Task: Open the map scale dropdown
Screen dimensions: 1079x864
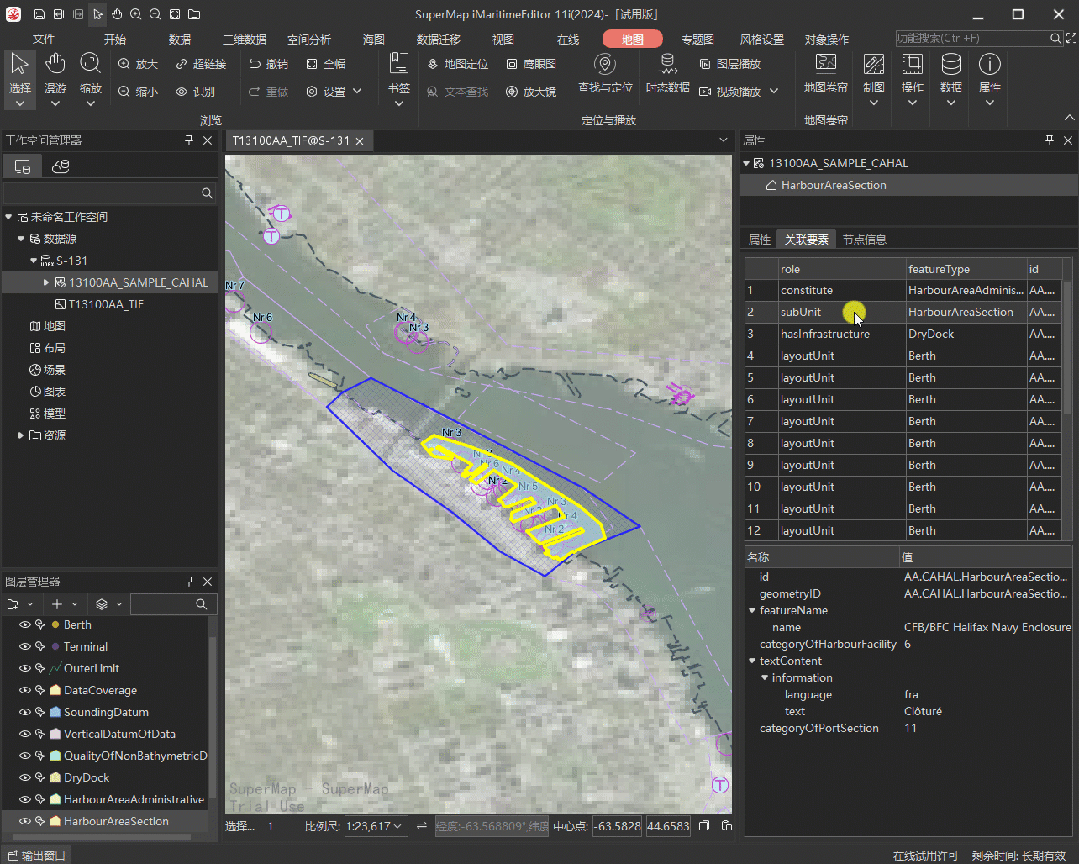Action: point(399,826)
